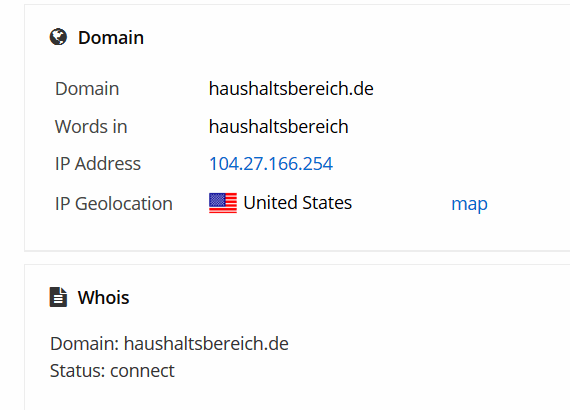Click the Whois section heading

[104, 297]
